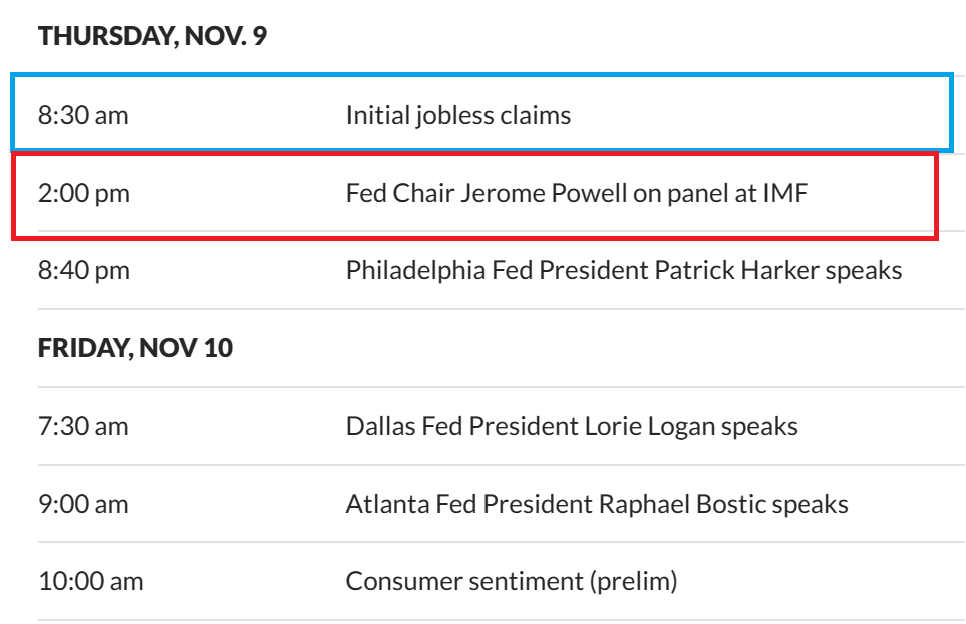
Task: Select the 10:00 am time cell
Action: tap(90, 581)
